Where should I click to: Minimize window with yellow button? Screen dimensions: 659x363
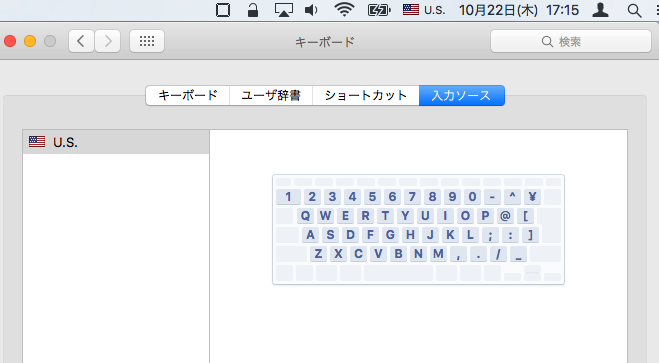pyautogui.click(x=30, y=41)
